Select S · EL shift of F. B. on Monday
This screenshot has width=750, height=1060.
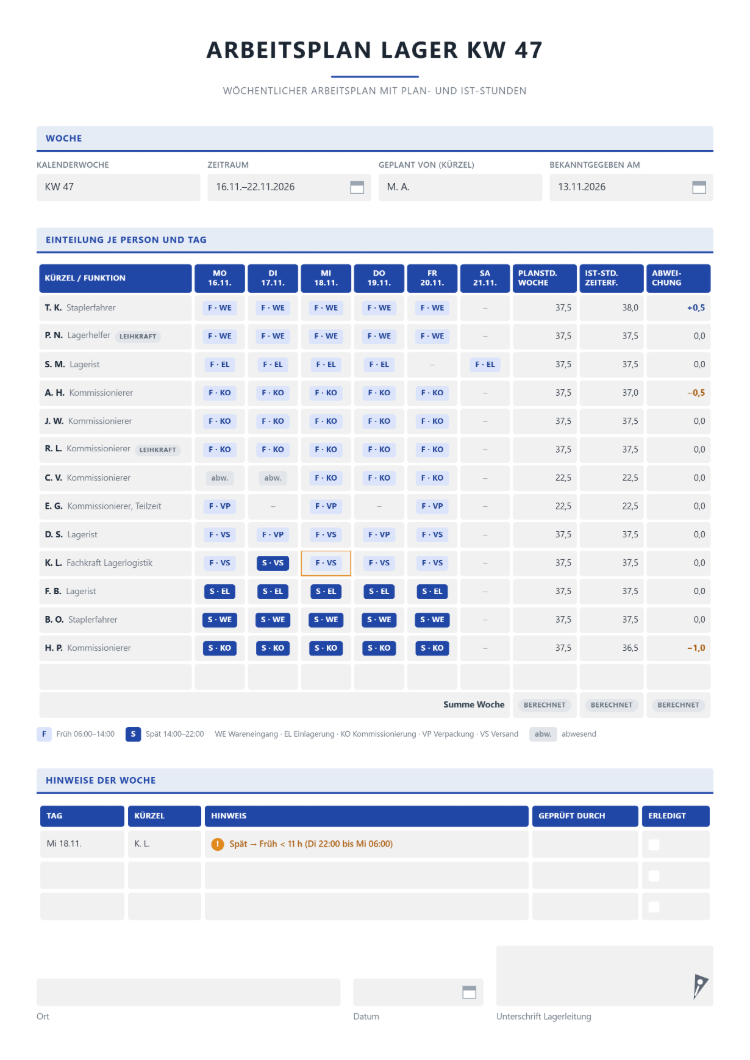pyautogui.click(x=220, y=591)
